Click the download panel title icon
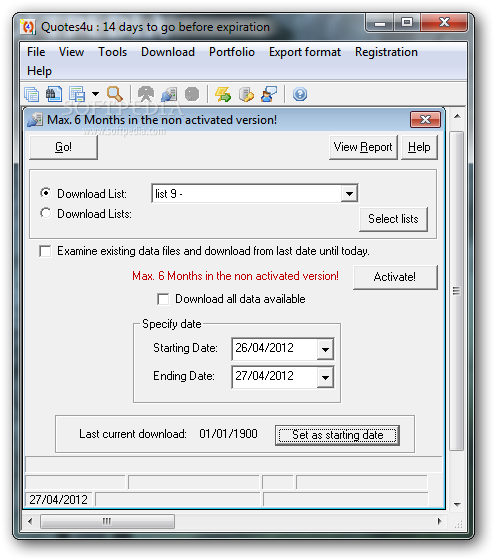 coord(35,120)
